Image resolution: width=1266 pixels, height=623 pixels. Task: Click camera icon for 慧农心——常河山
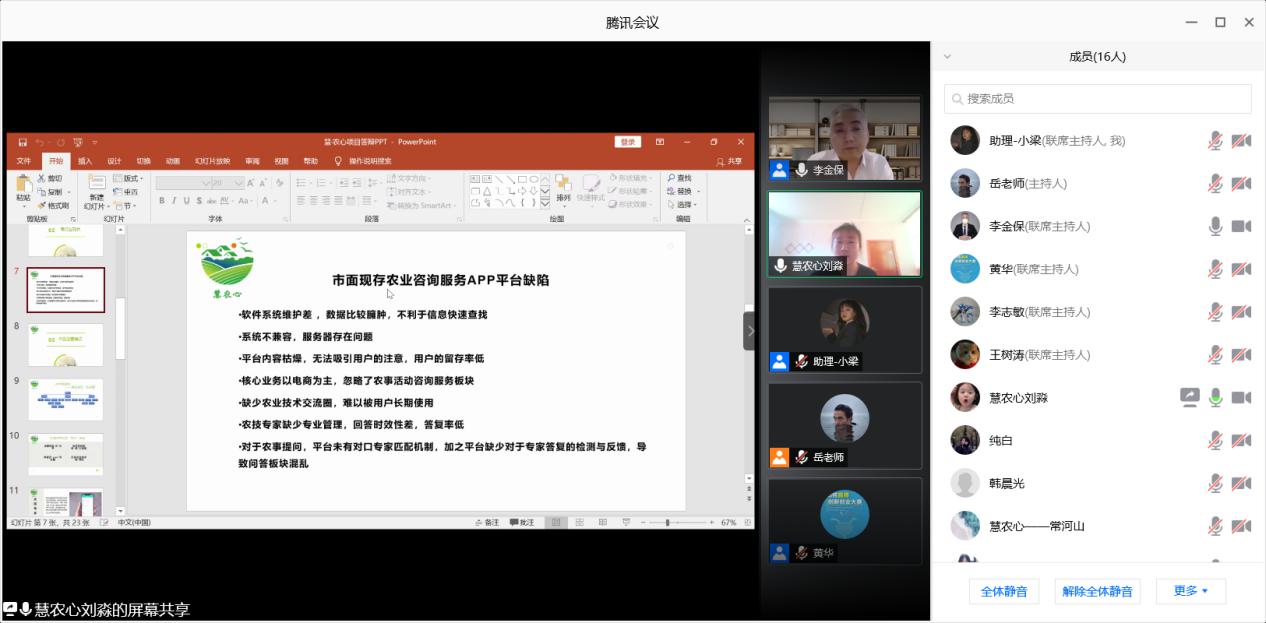[x=1241, y=526]
